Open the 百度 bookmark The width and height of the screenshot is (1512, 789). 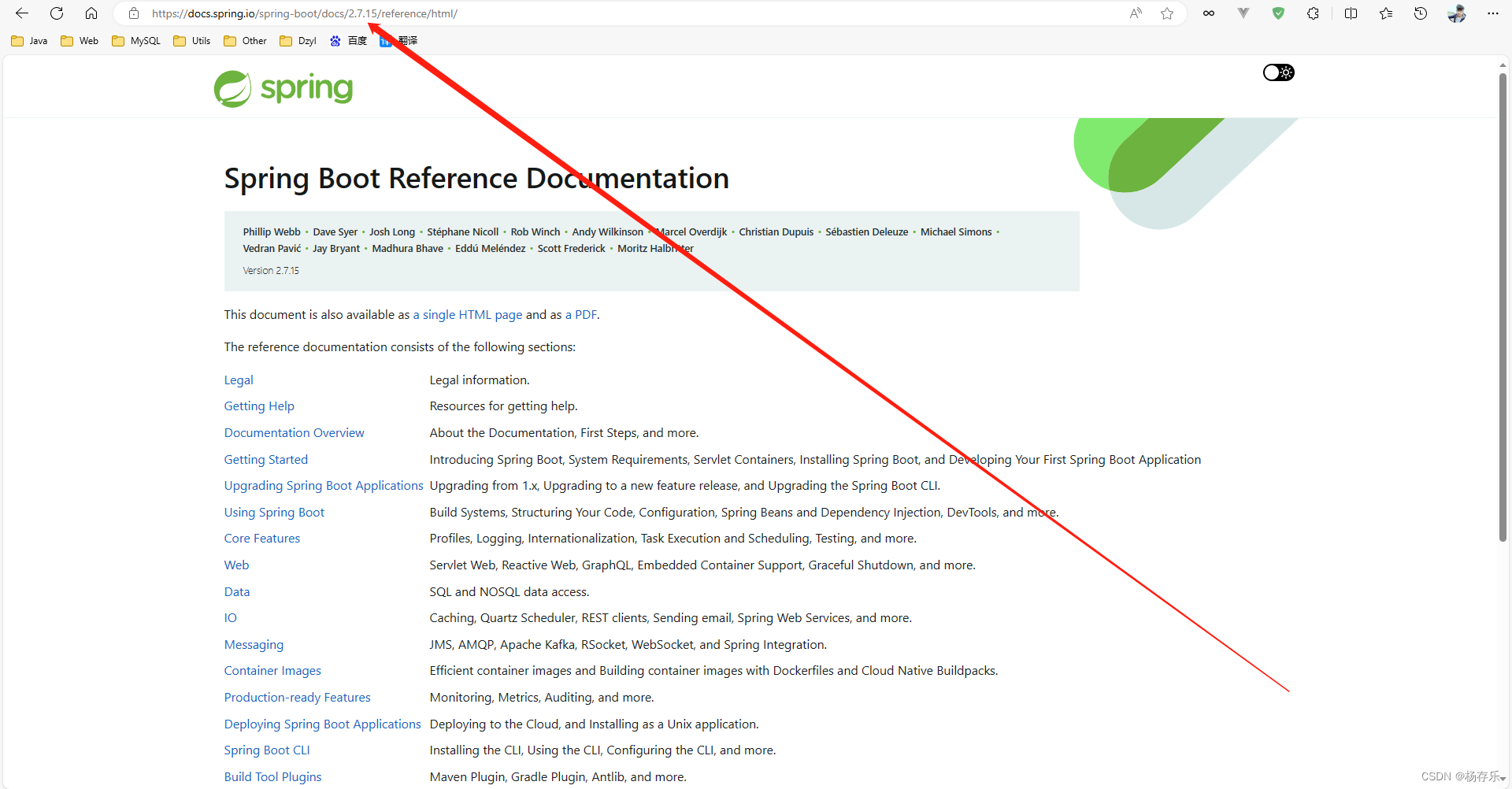click(348, 41)
